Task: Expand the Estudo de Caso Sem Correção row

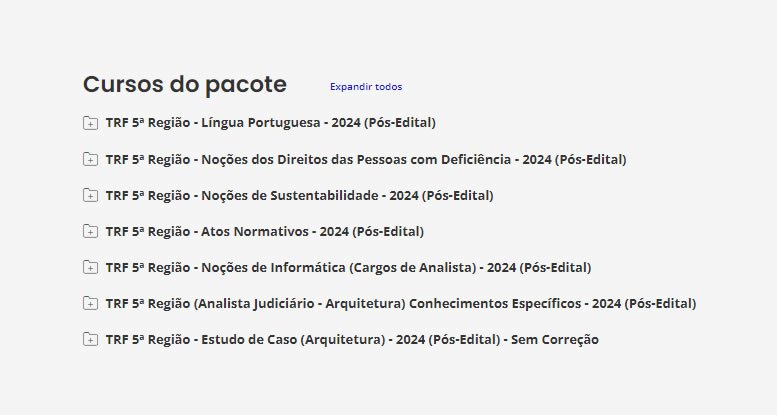Action: click(x=90, y=339)
